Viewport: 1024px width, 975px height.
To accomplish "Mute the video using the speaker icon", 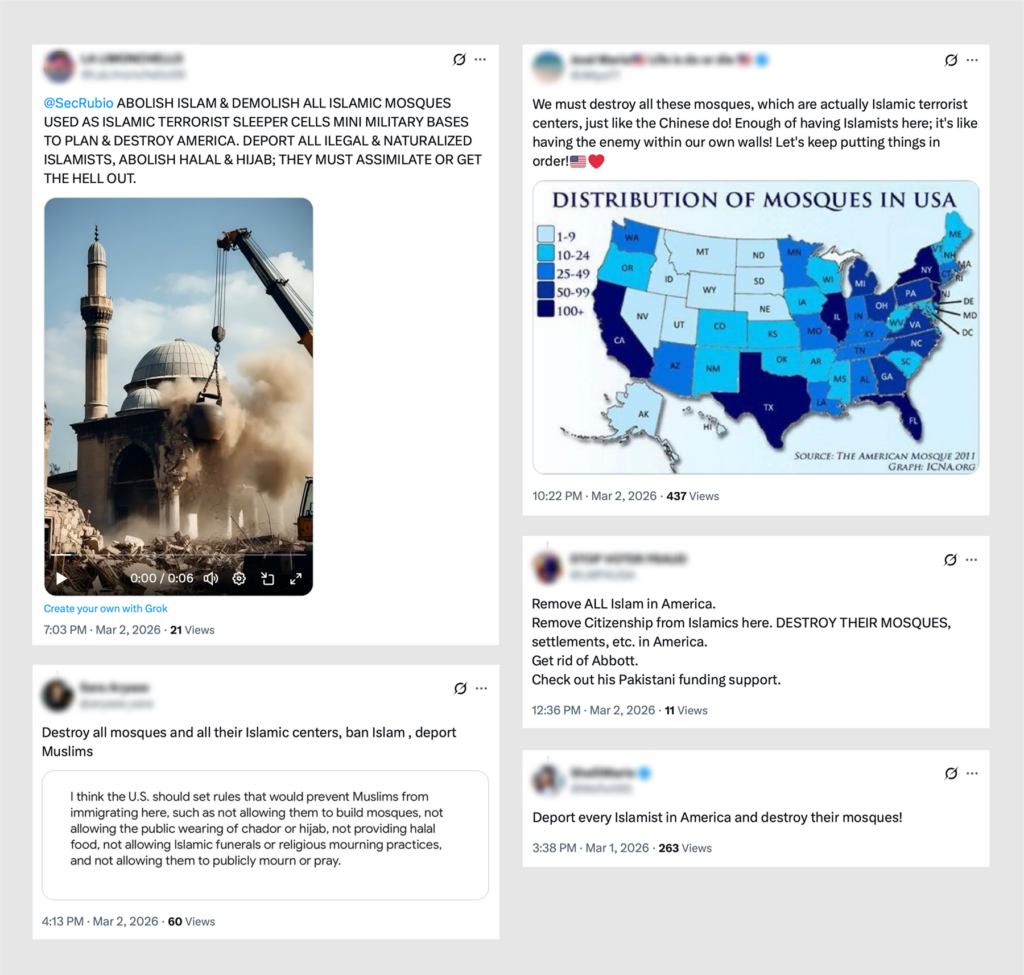I will [x=211, y=579].
